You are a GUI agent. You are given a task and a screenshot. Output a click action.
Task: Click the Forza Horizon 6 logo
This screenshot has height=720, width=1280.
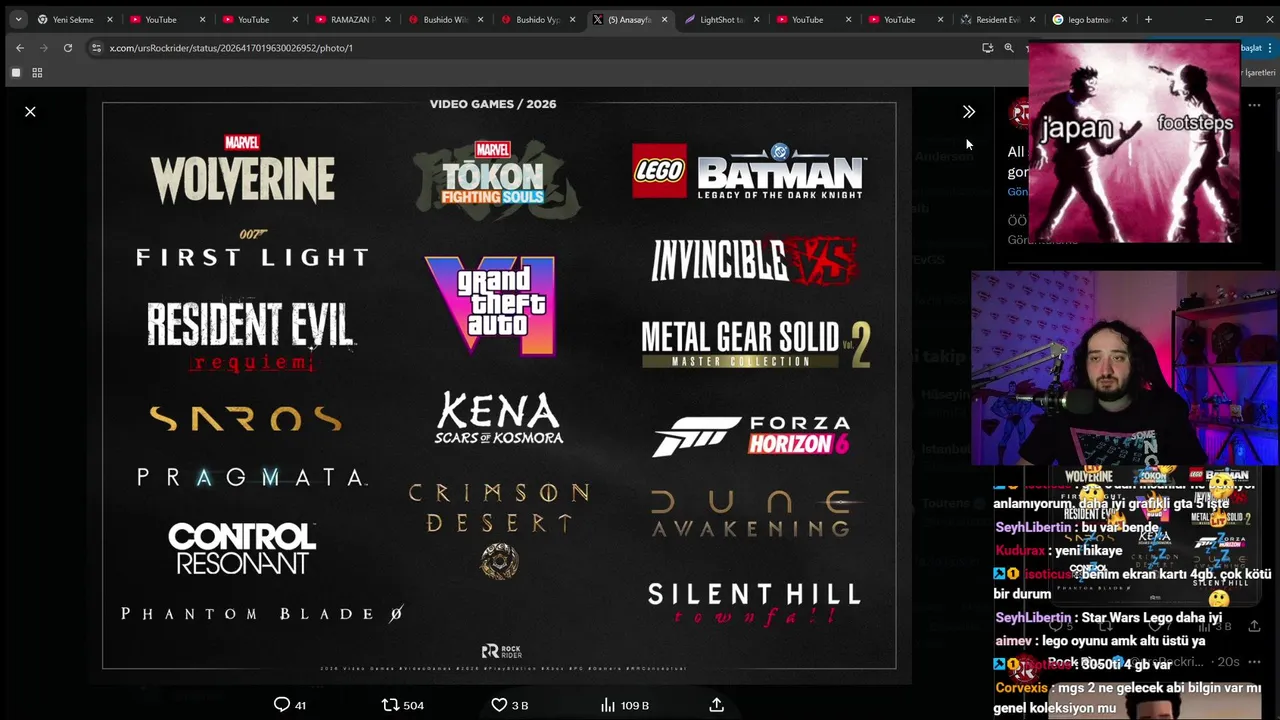tap(751, 437)
